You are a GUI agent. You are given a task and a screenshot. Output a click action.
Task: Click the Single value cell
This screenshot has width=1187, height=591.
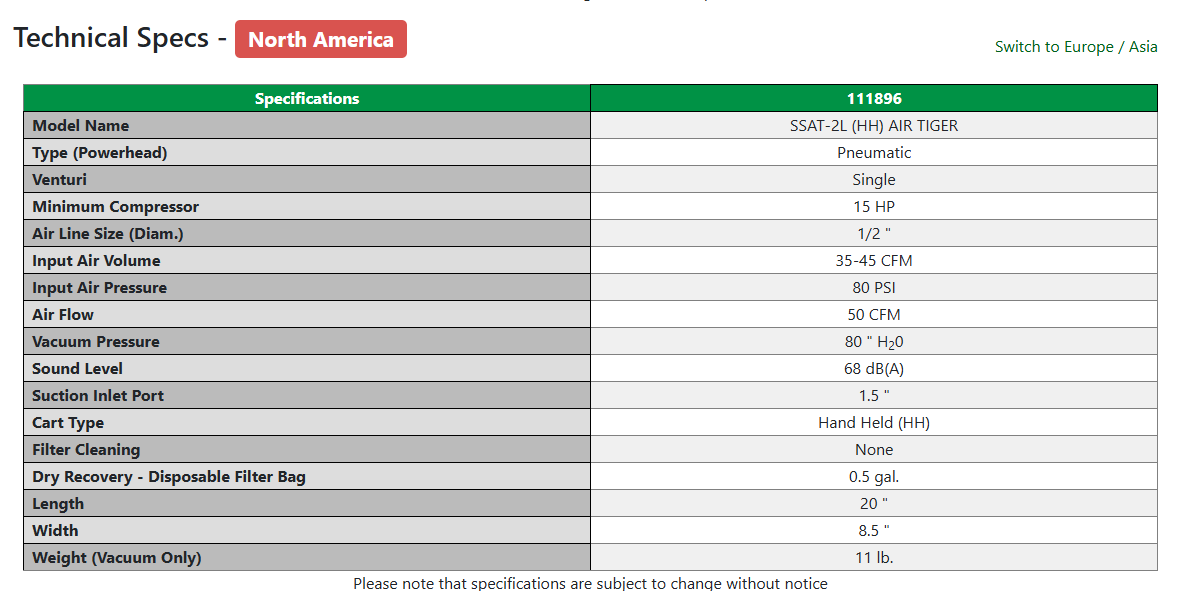874,180
